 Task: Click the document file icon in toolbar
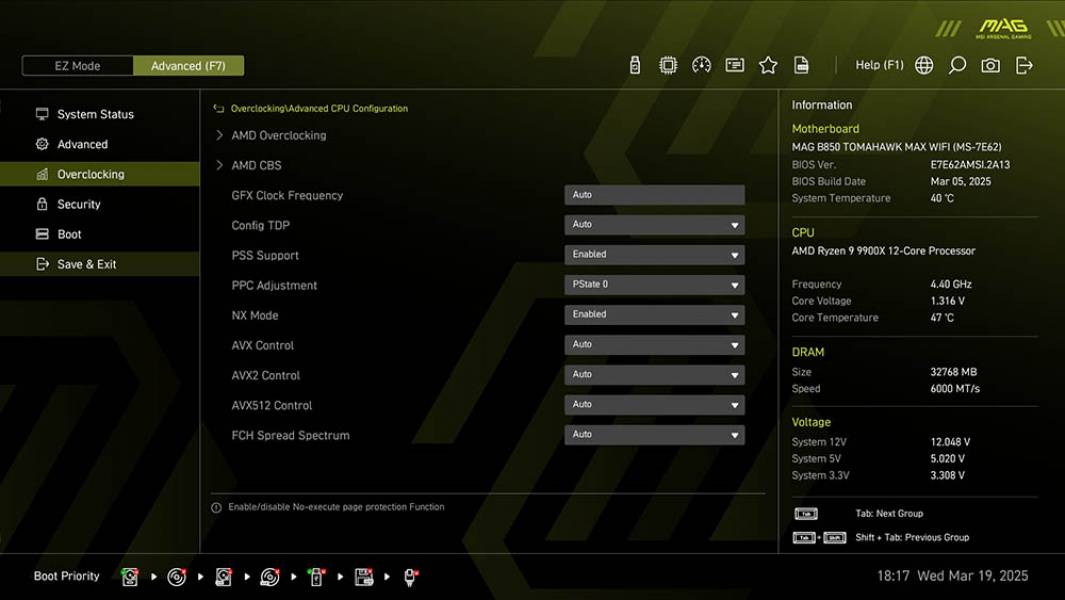[x=801, y=65]
